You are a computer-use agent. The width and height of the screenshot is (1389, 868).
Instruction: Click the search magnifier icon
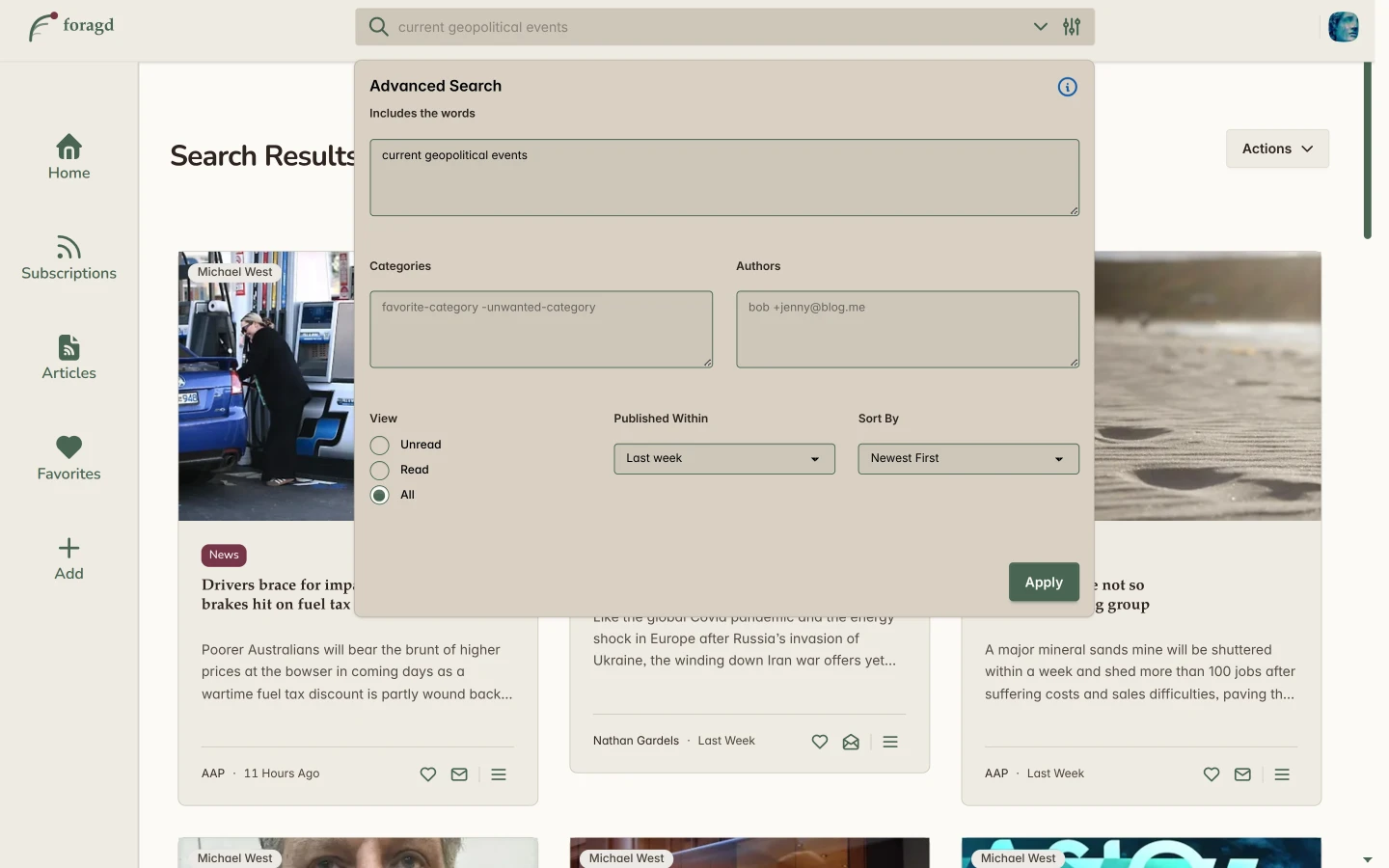tap(379, 27)
